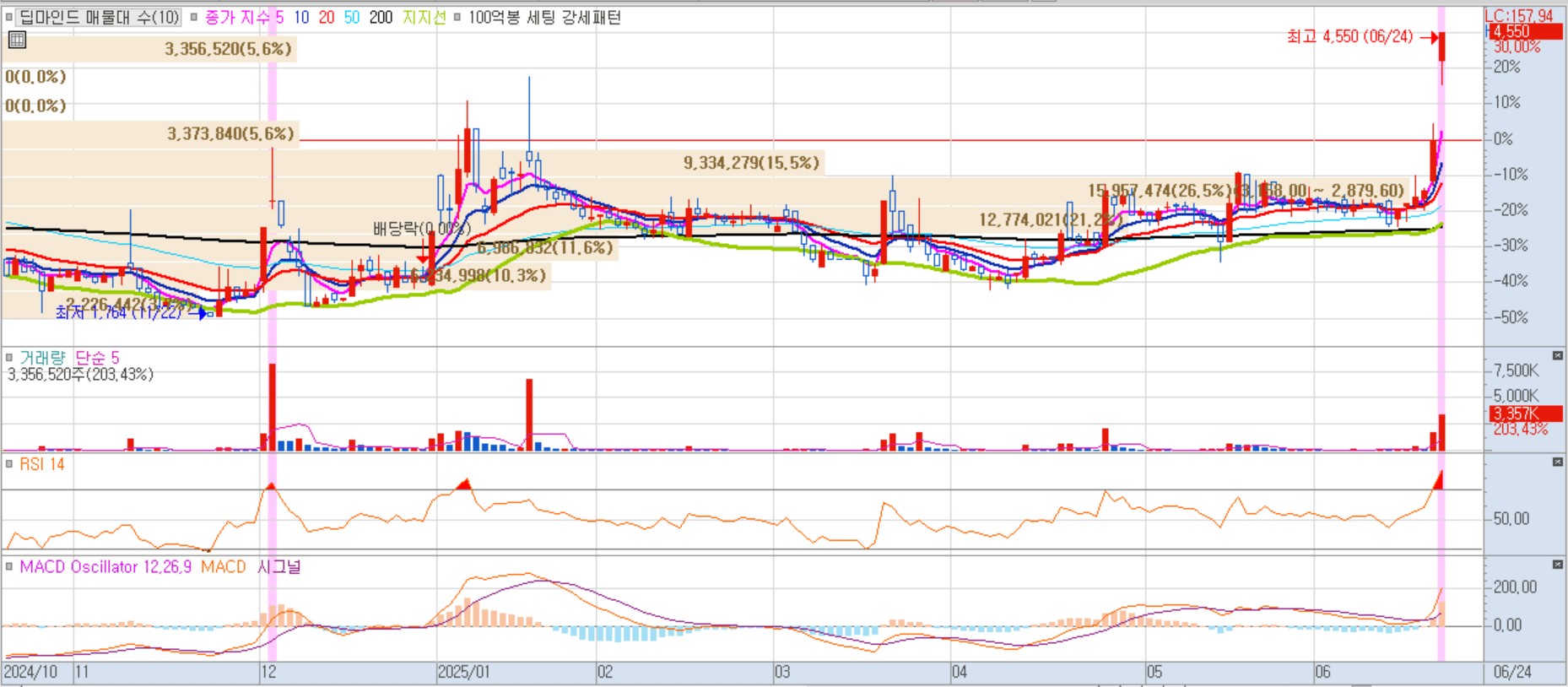Click the 03 month date axis label
Screen dimensions: 1568x687
pyautogui.click(x=782, y=672)
